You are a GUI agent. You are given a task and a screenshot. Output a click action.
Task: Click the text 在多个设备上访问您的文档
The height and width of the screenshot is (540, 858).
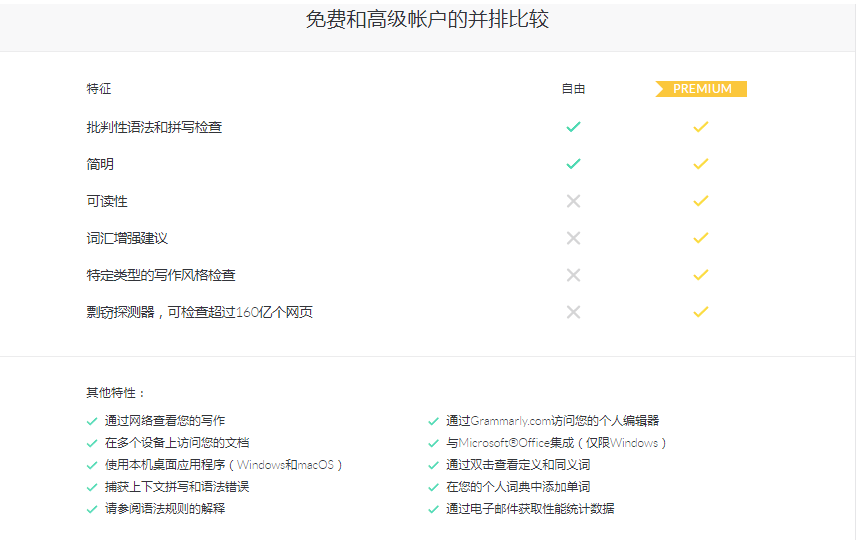coord(177,443)
